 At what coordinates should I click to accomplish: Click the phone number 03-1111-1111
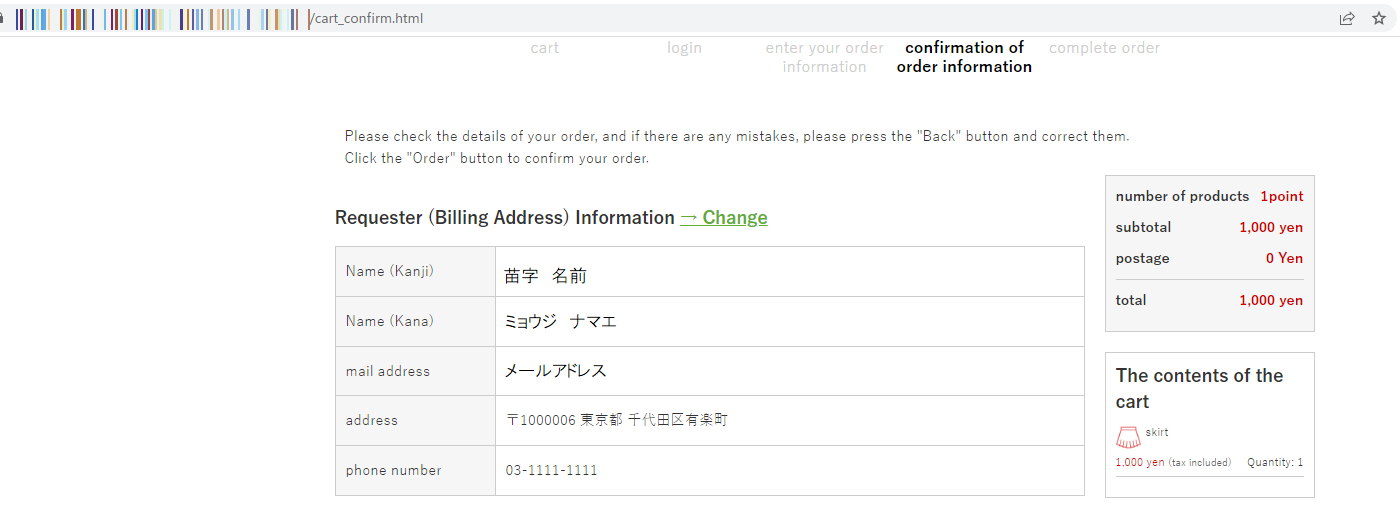click(551, 470)
